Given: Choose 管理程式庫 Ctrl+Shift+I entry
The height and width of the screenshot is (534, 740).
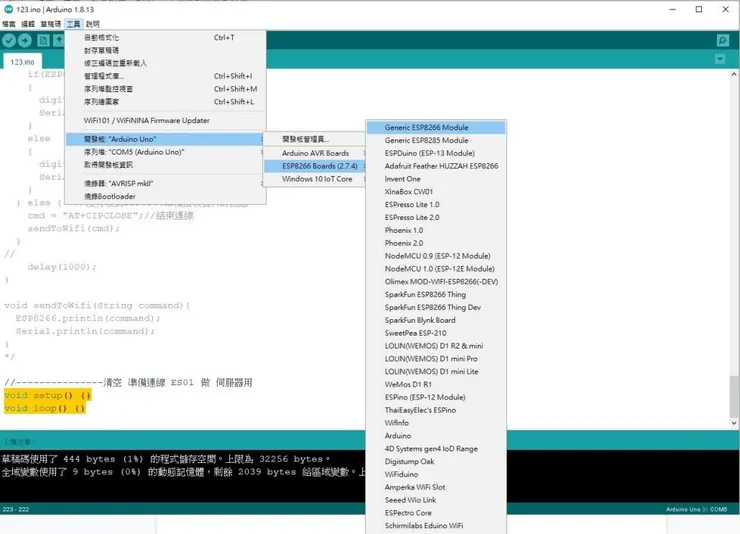Looking at the screenshot, I should click(x=165, y=76).
